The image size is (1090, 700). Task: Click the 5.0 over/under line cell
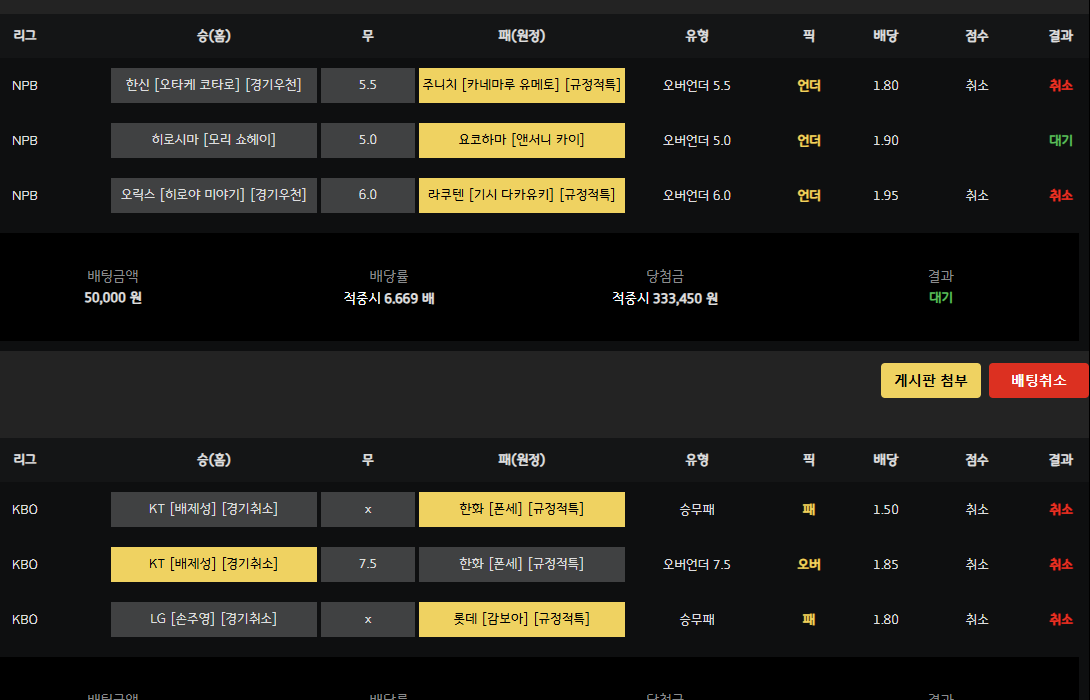(x=367, y=140)
